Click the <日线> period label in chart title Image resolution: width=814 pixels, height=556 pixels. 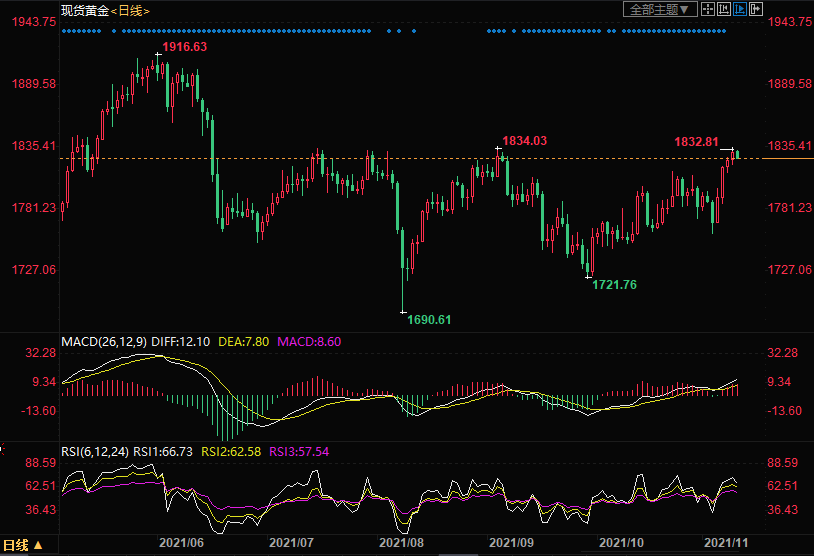(131, 10)
